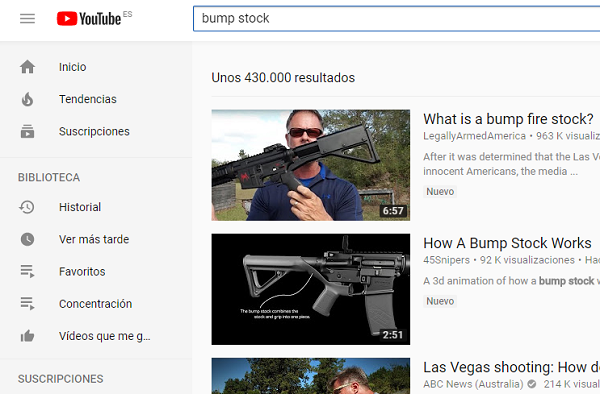
Task: Click the SUSCRIPCIONES section heading
Action: (x=60, y=379)
